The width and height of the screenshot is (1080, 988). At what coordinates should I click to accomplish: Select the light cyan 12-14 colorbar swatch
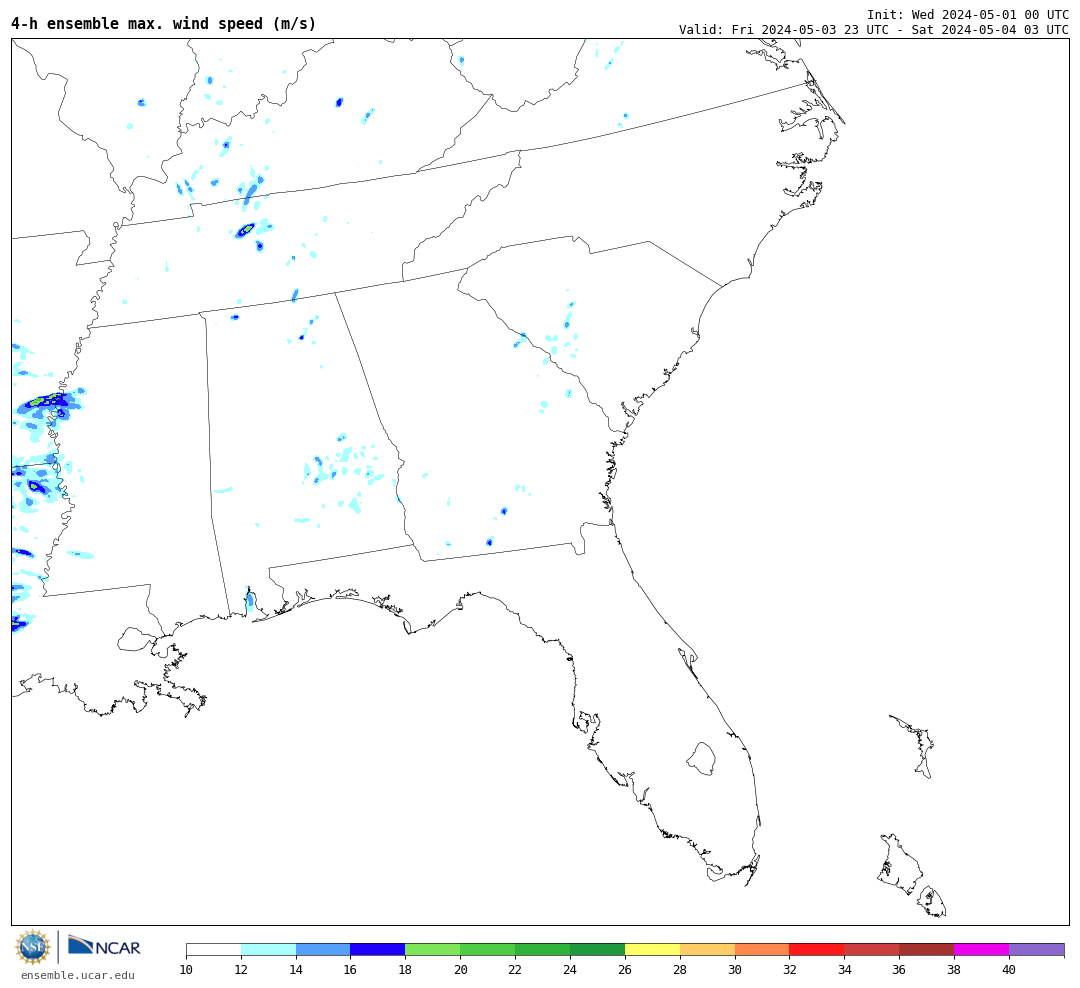269,949
